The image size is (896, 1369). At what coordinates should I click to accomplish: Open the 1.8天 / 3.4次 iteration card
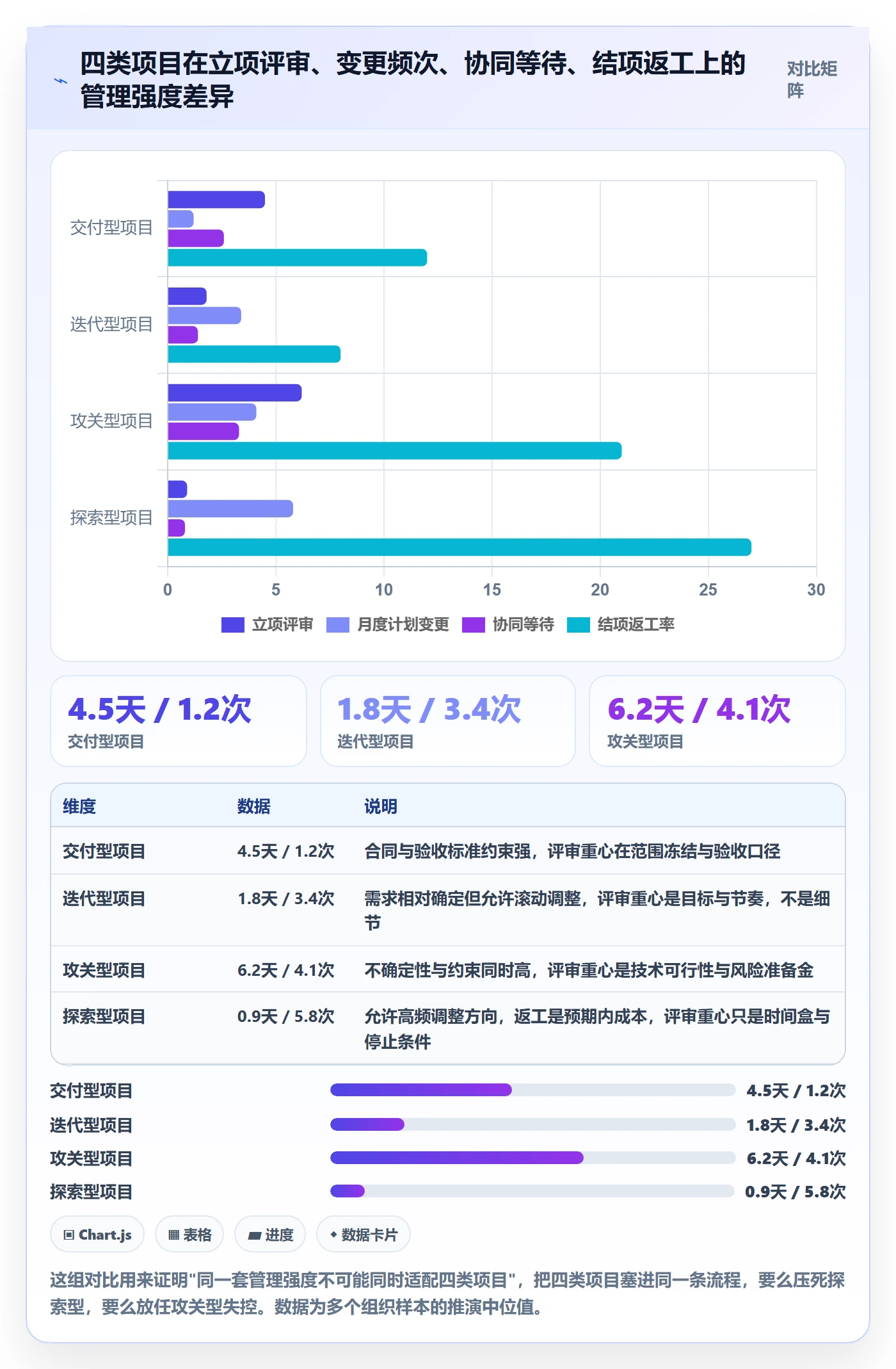448,721
